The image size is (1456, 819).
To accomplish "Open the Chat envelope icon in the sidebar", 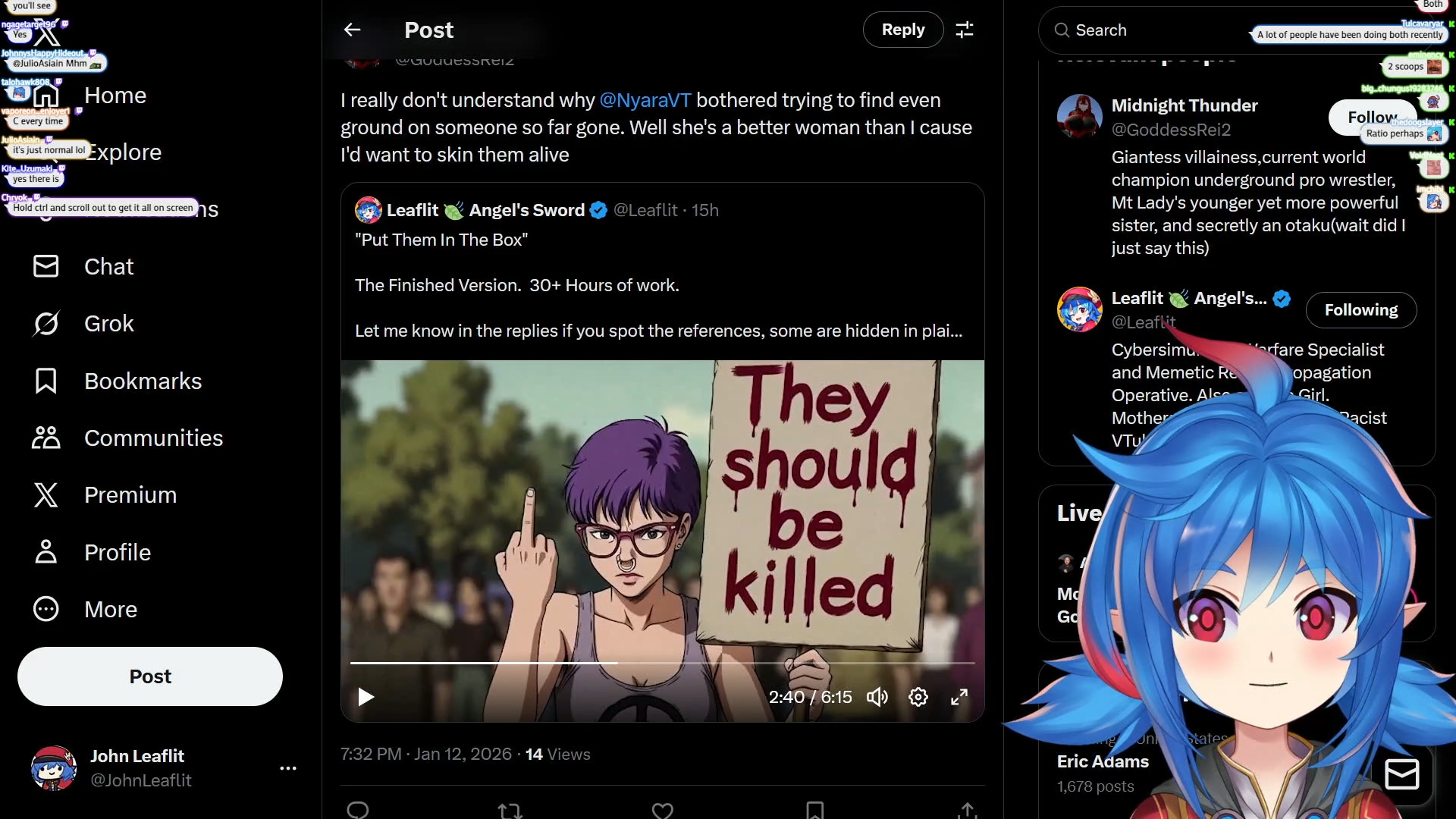I will pos(46,266).
